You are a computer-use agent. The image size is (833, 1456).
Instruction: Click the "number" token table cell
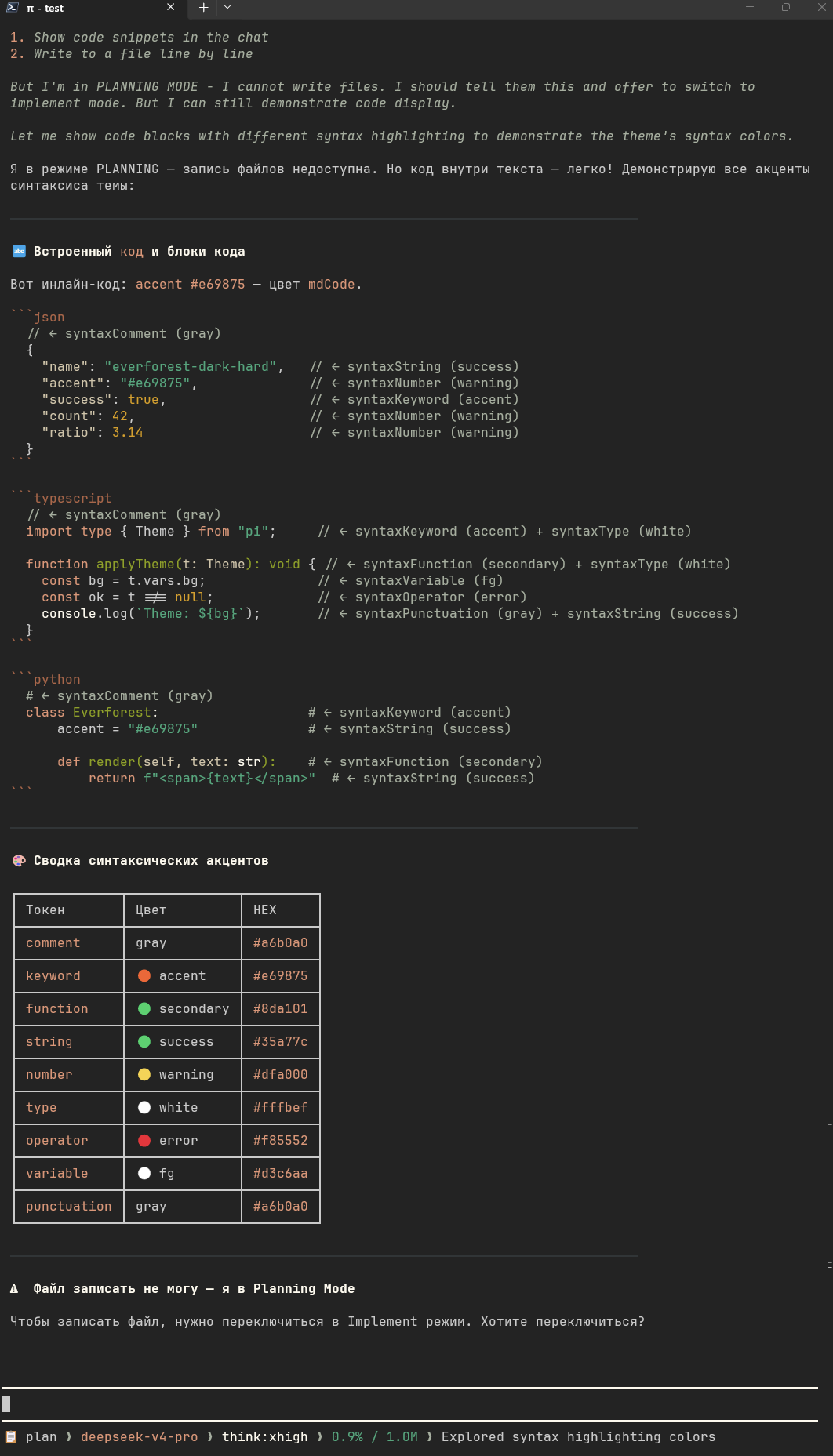point(69,1074)
